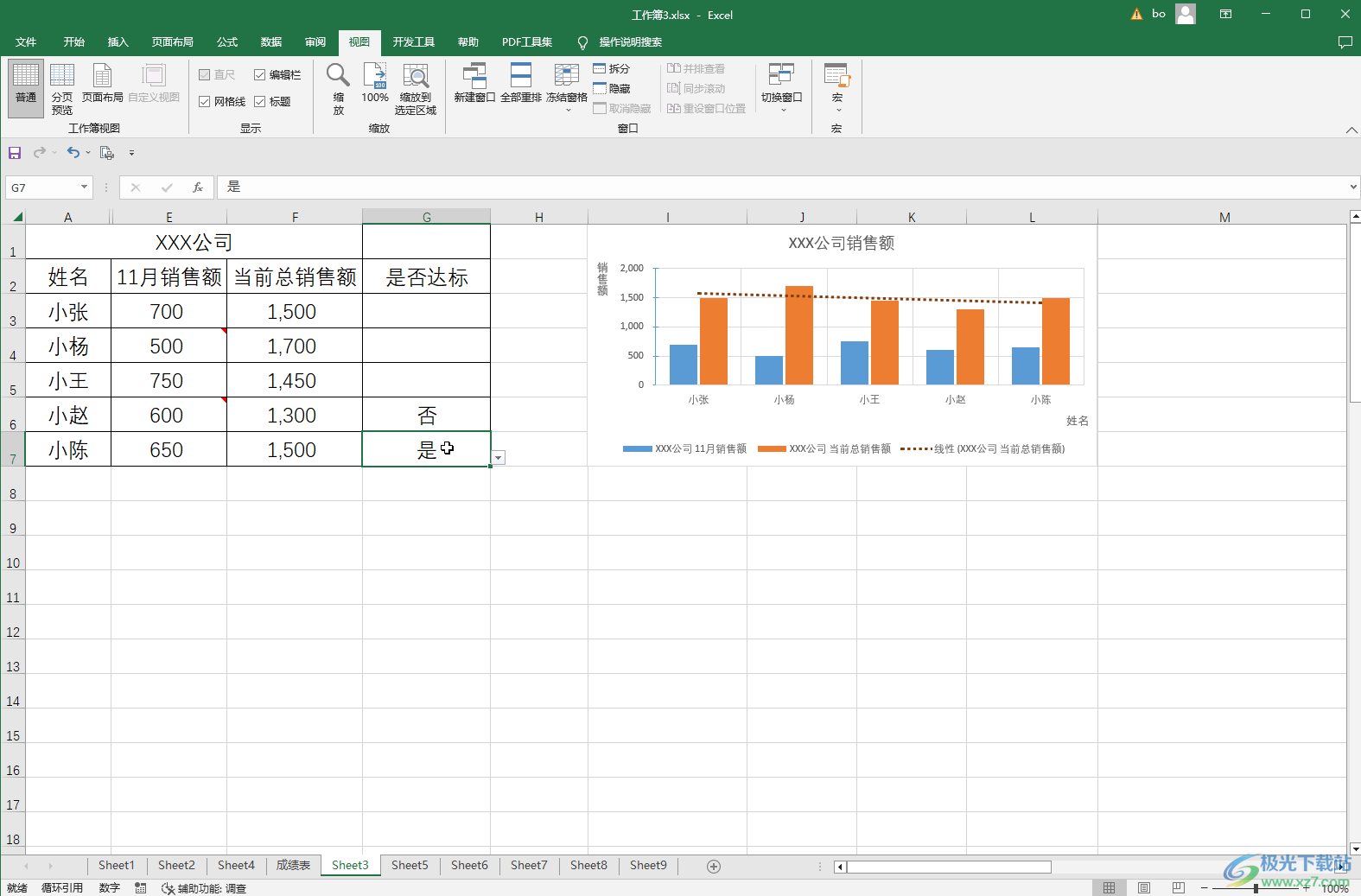
Task: Select cell with value 1,700
Action: 295,346
